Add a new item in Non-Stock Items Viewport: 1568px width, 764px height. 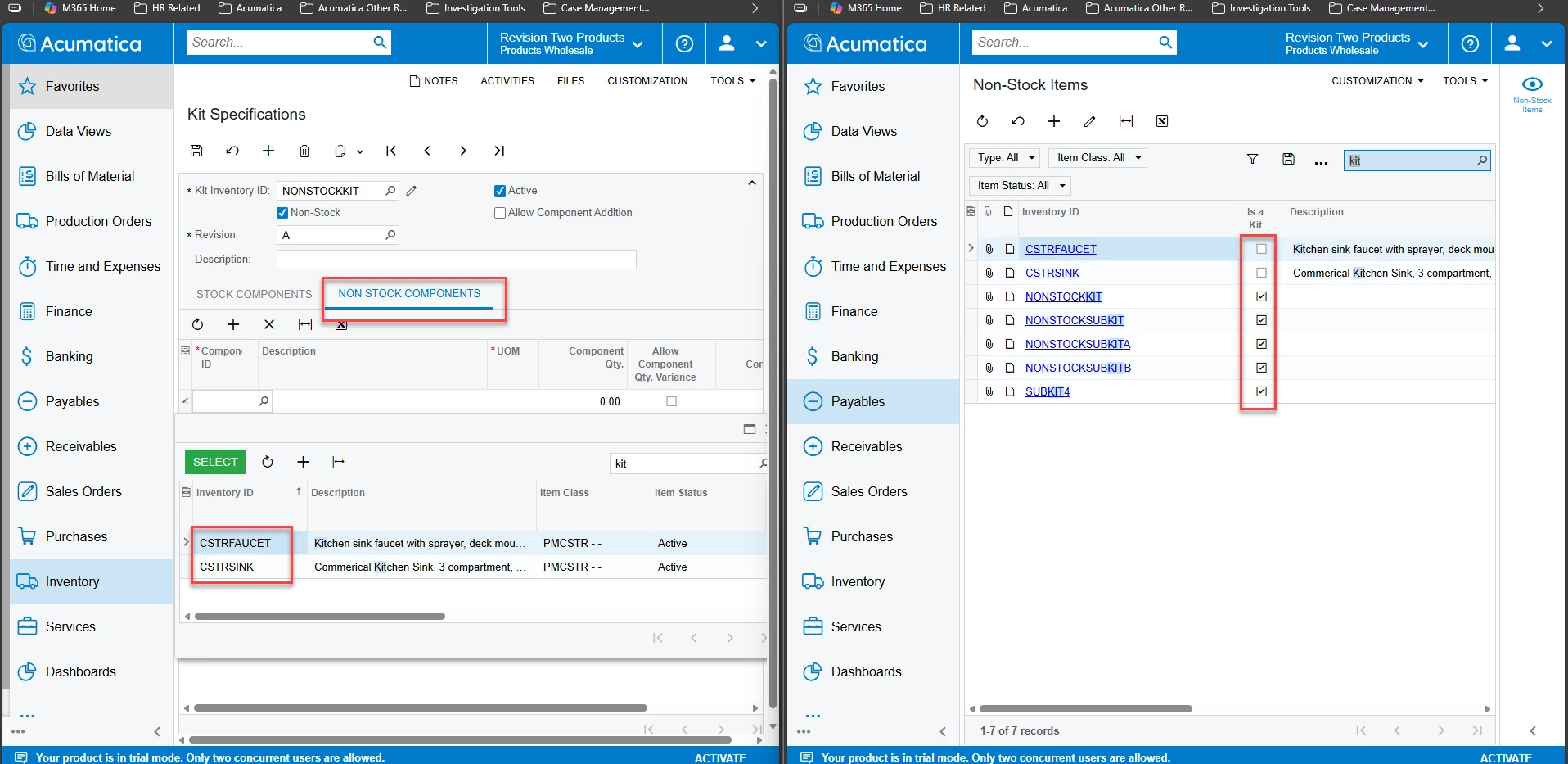[1054, 121]
